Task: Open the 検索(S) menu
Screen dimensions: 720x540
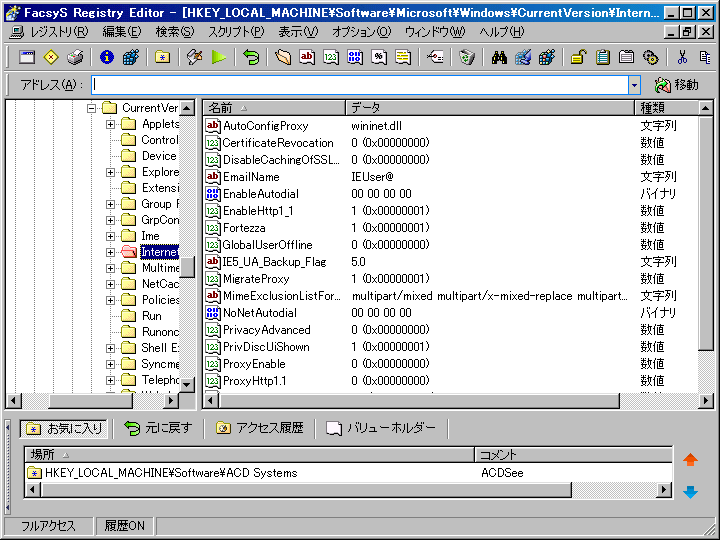Action: (x=175, y=32)
